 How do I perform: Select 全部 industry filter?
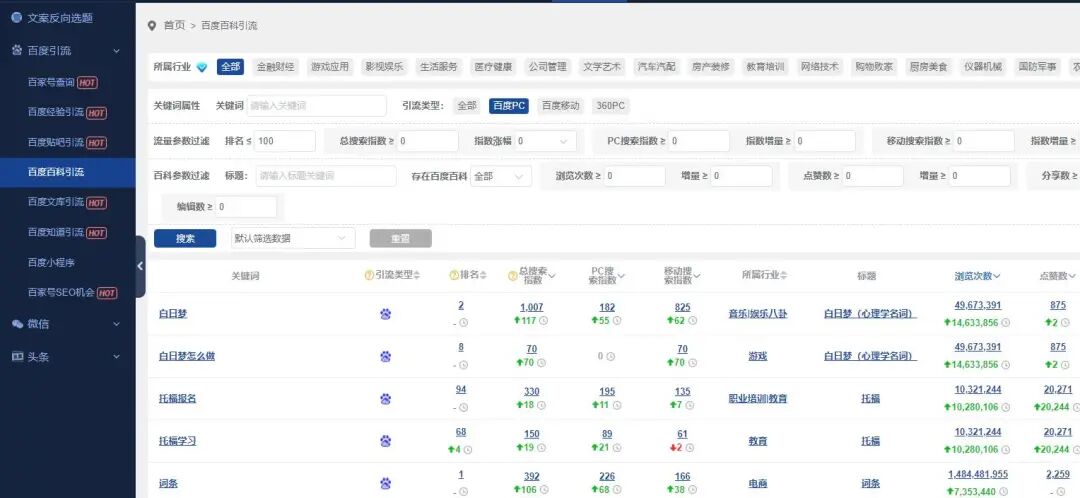coord(231,67)
